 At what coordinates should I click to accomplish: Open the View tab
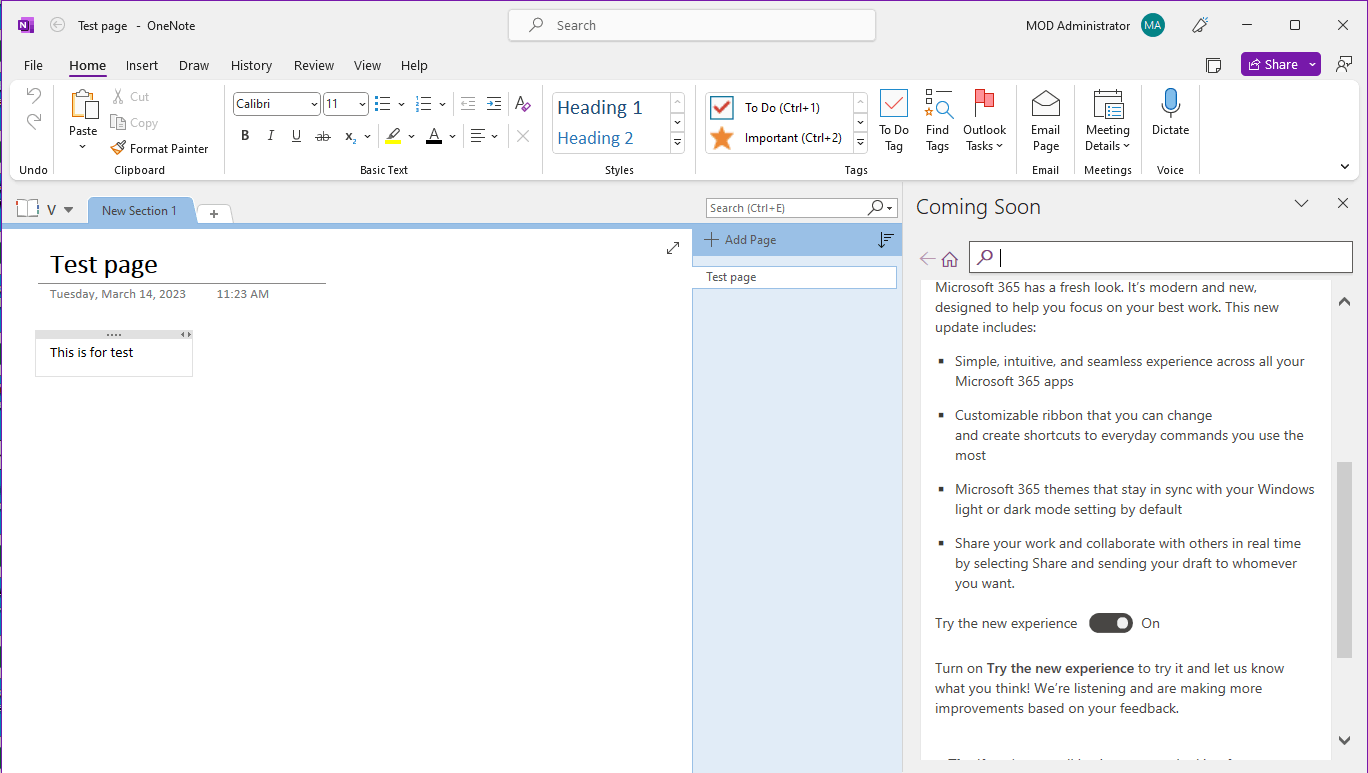[367, 65]
